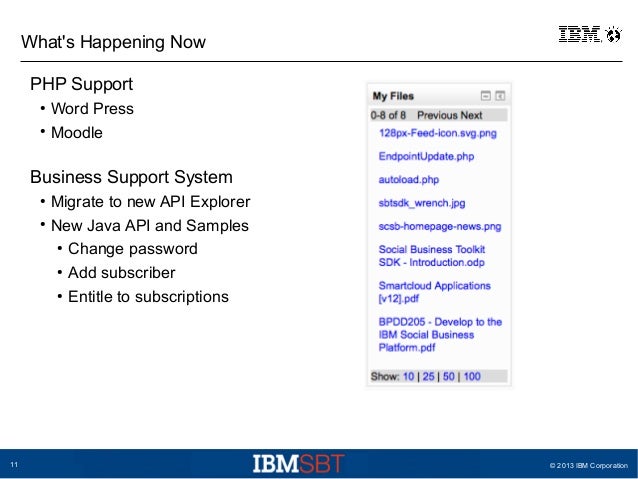Image resolution: width=638 pixels, height=479 pixels.
Task: Go to Next page of files
Action: (472, 115)
